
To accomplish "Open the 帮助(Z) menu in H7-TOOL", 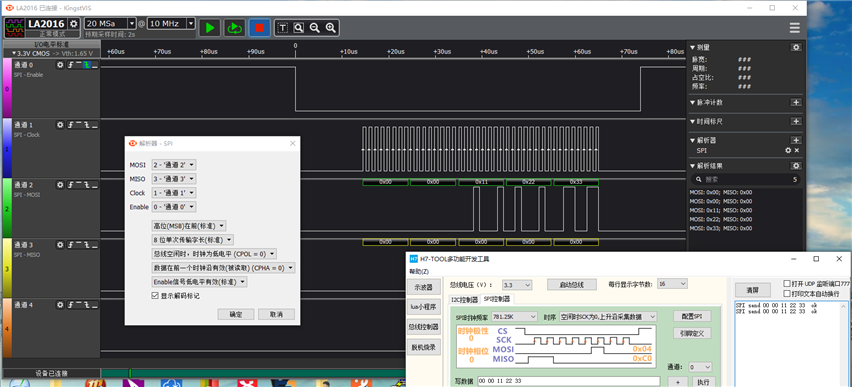I will pyautogui.click(x=419, y=271).
